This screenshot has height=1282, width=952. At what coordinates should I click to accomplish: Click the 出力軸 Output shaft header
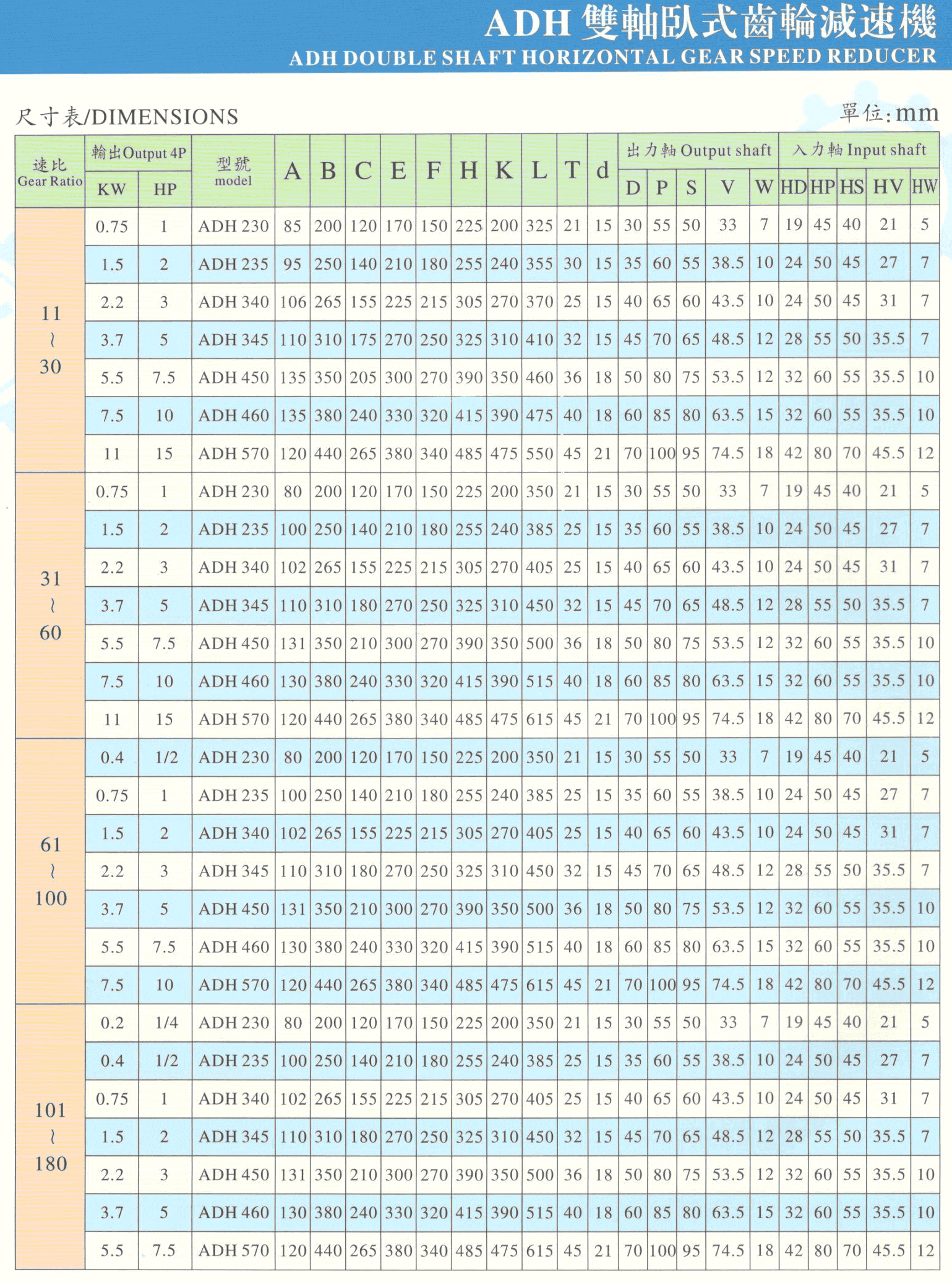(x=699, y=150)
